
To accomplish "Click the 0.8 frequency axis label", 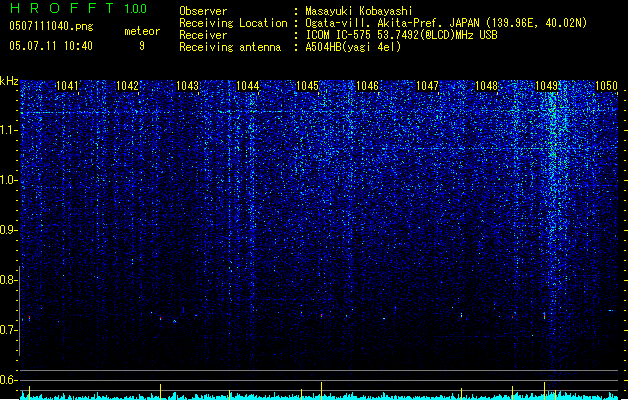I will (8, 280).
